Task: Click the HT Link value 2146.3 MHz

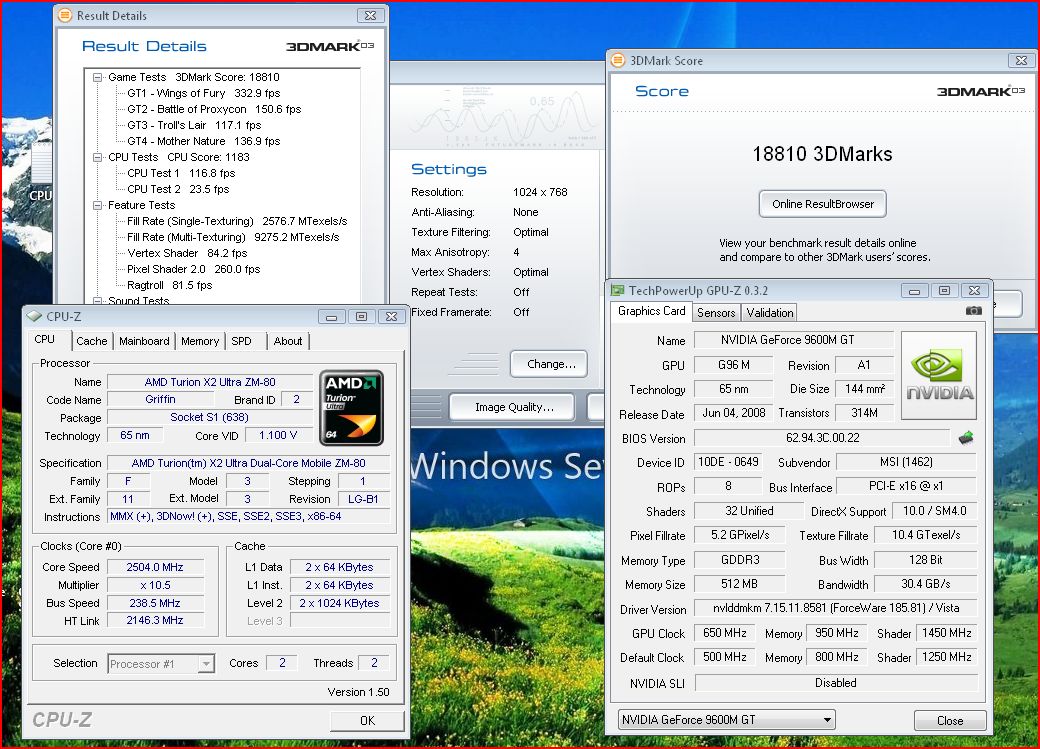Action: [x=155, y=620]
